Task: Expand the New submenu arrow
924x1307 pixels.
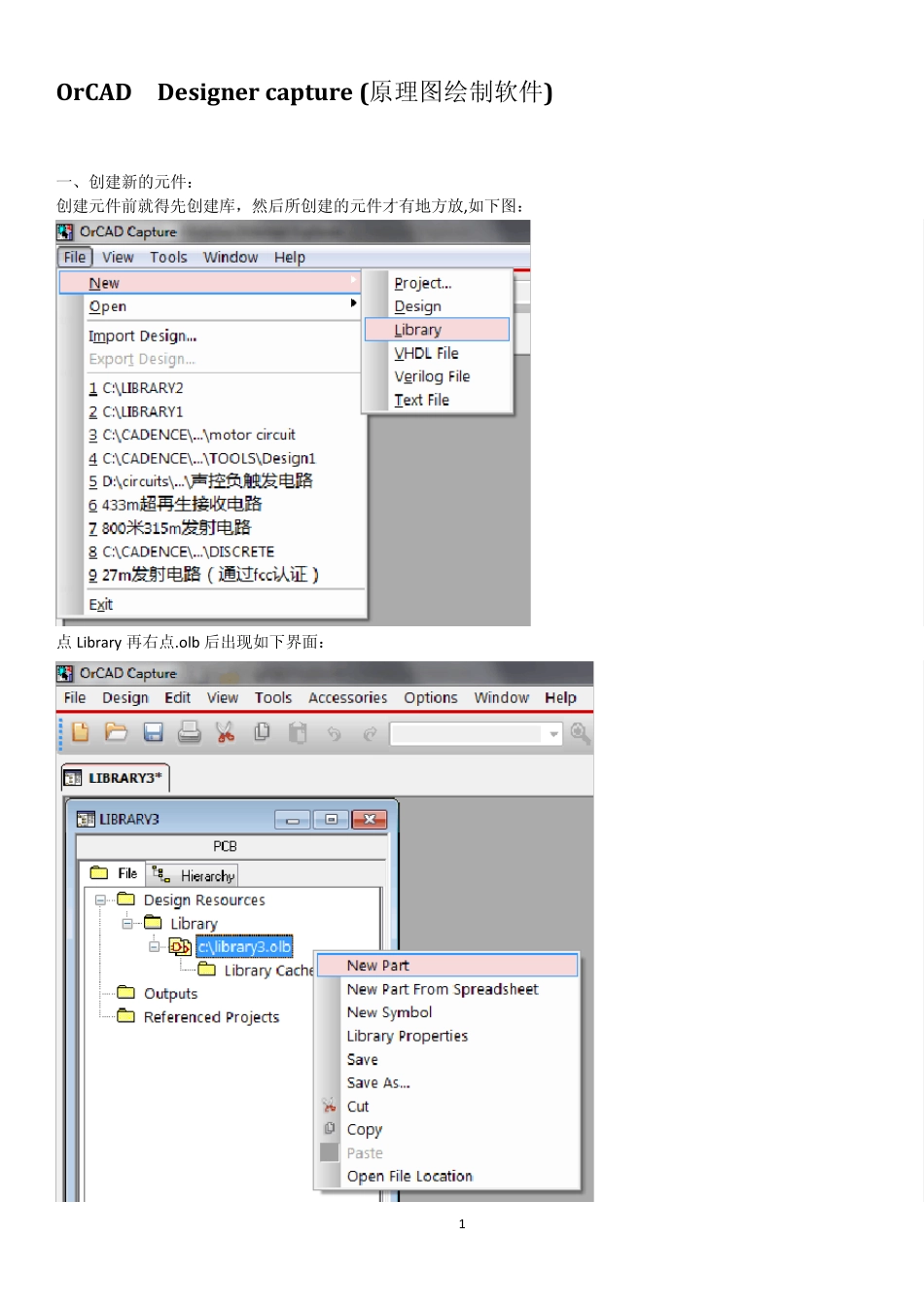Action: (x=354, y=280)
